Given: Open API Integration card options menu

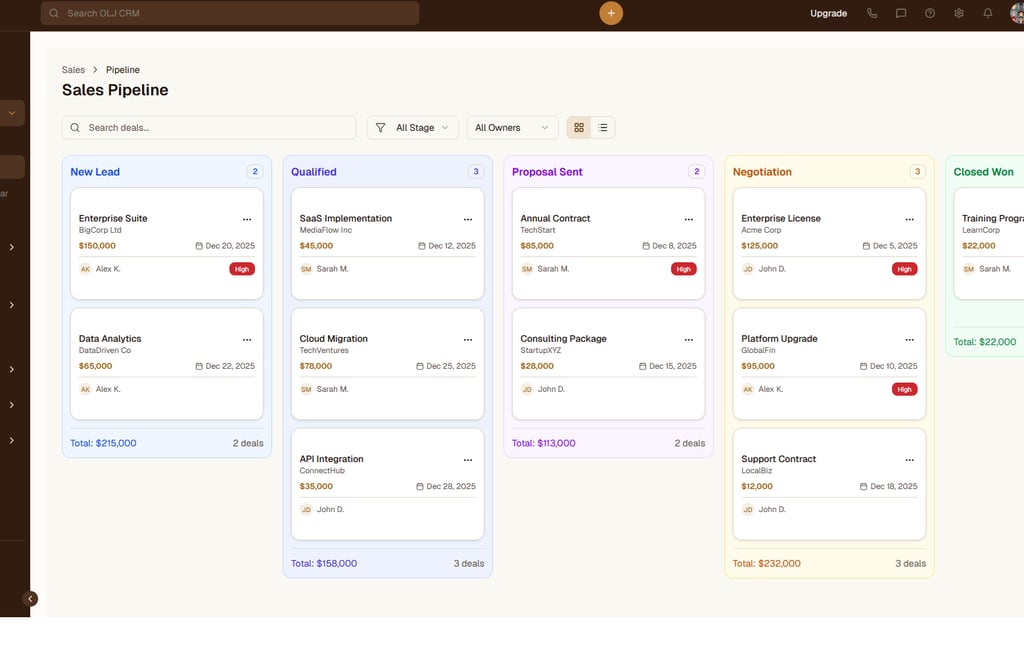Looking at the screenshot, I should click(468, 460).
